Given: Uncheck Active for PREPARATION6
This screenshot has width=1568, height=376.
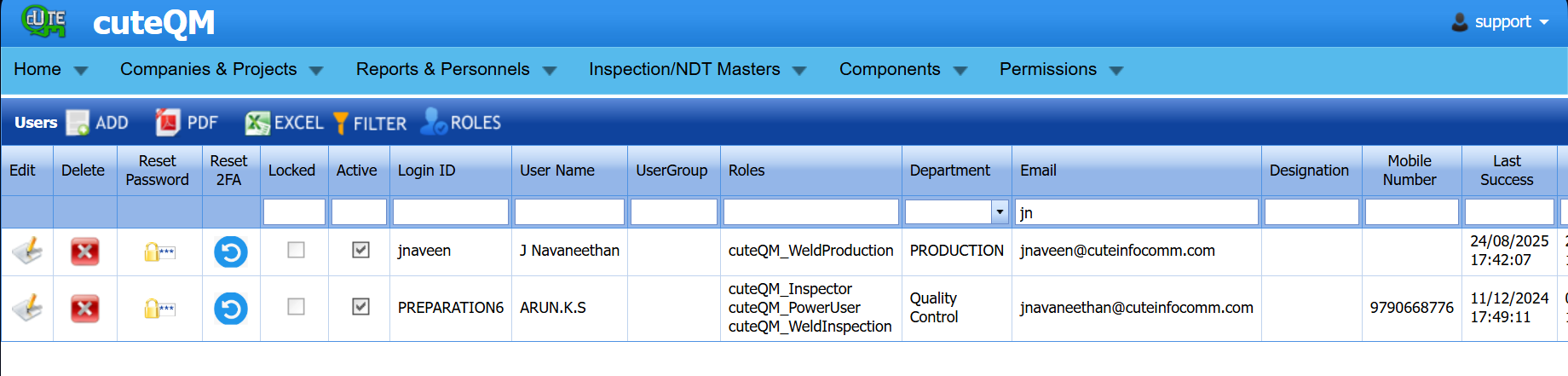Looking at the screenshot, I should 360,306.
